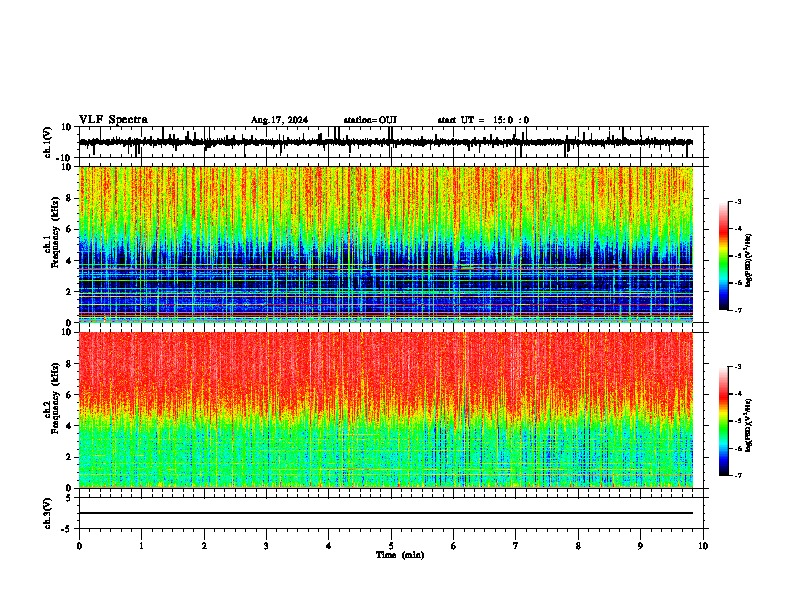Click the time axis tick label "3"
Image resolution: width=792 pixels, height=612 pixels.
point(266,546)
